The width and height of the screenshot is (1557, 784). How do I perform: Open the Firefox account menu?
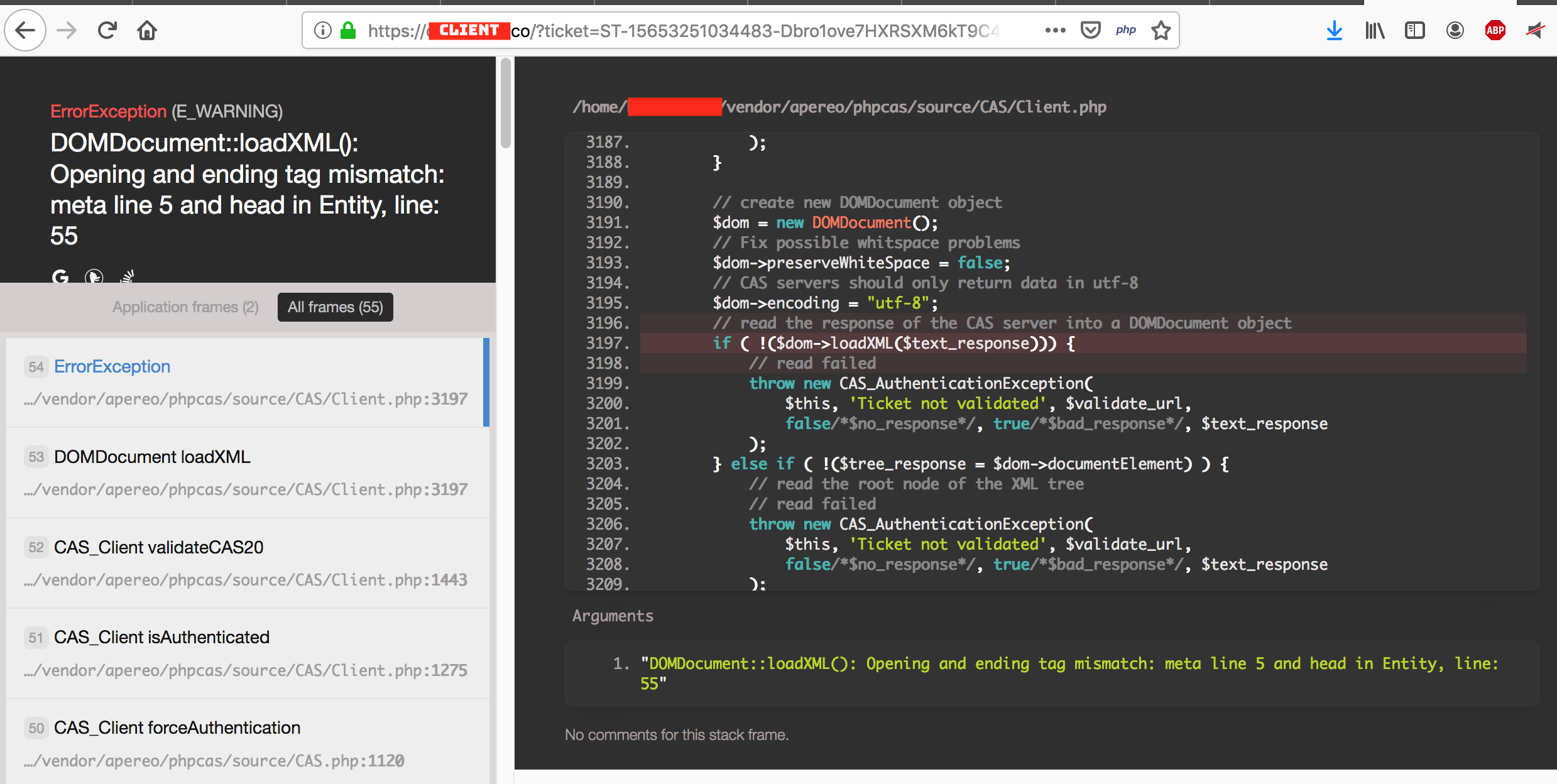point(1455,30)
